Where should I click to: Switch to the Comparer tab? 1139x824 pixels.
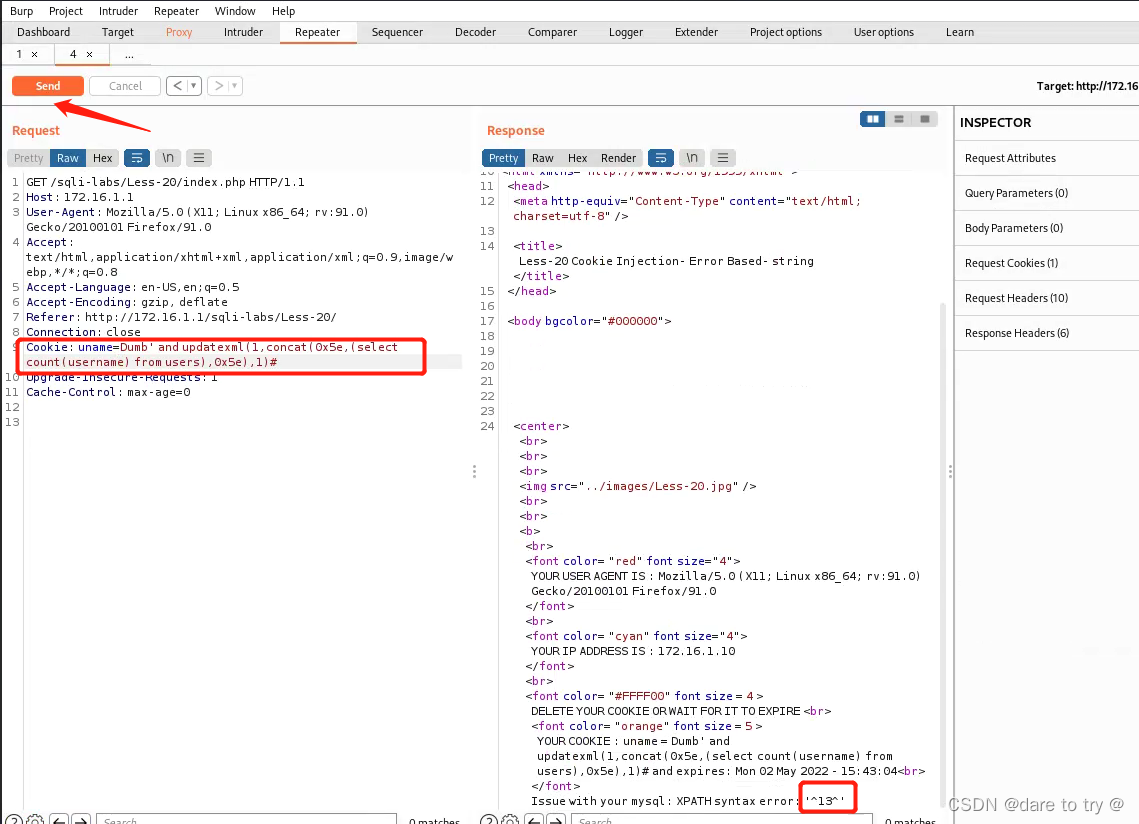[552, 32]
